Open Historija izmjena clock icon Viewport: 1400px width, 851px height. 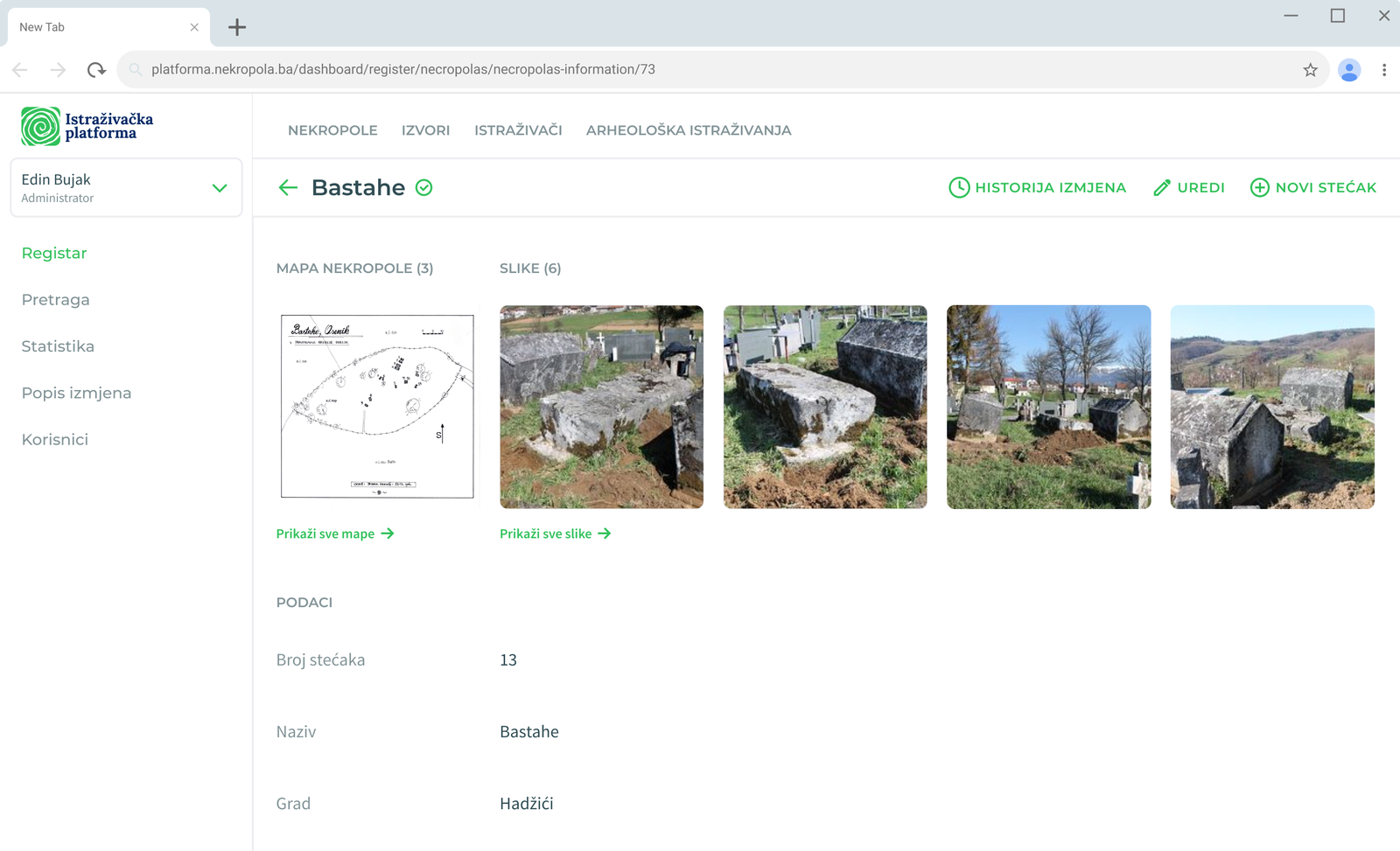click(x=959, y=187)
